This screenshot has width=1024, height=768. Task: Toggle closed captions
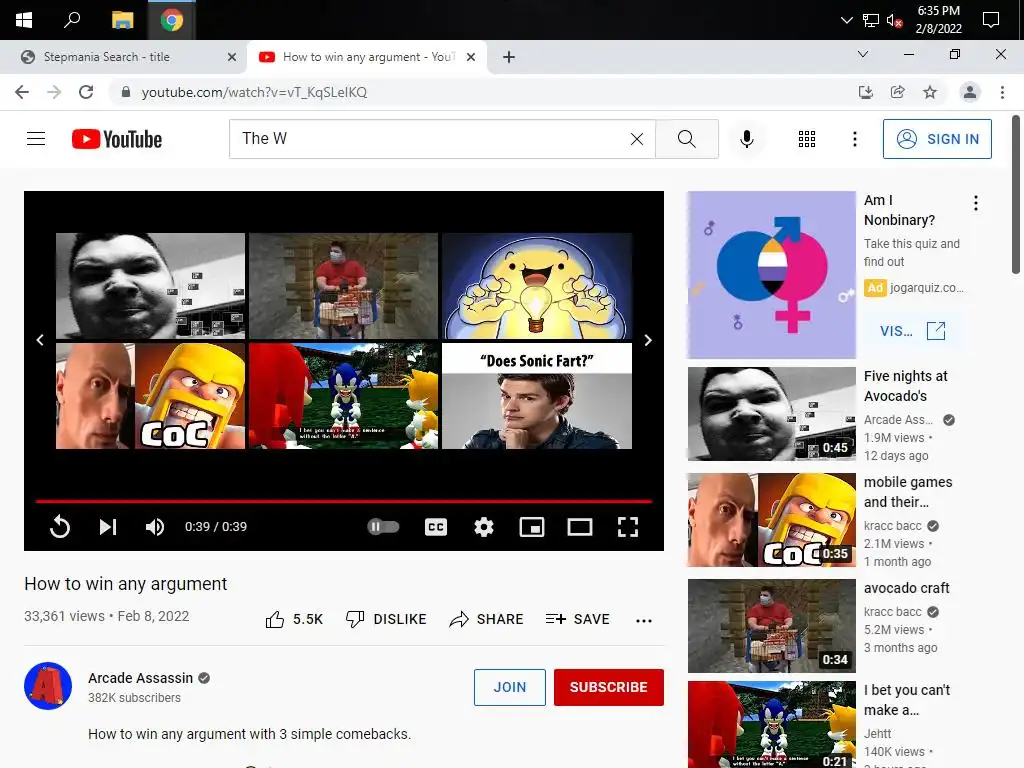(x=436, y=526)
